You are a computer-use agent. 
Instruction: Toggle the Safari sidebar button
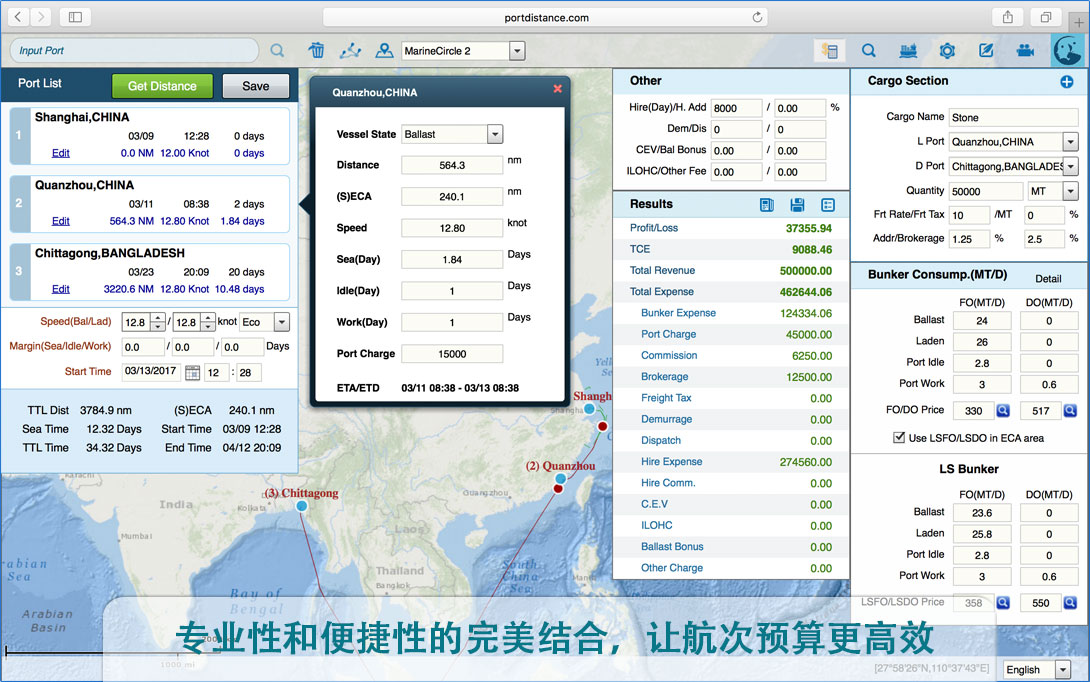[x=75, y=17]
